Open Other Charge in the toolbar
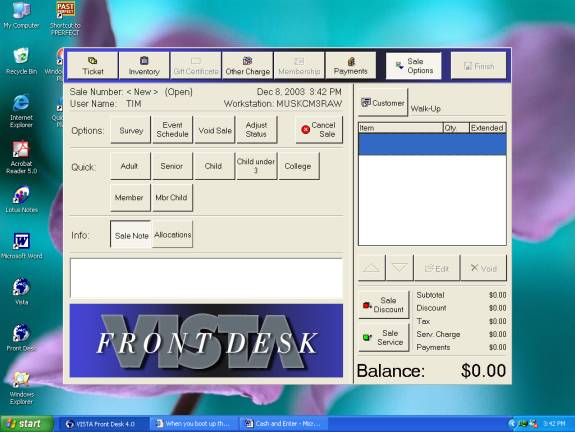The height and width of the screenshot is (432, 575). pos(248,66)
